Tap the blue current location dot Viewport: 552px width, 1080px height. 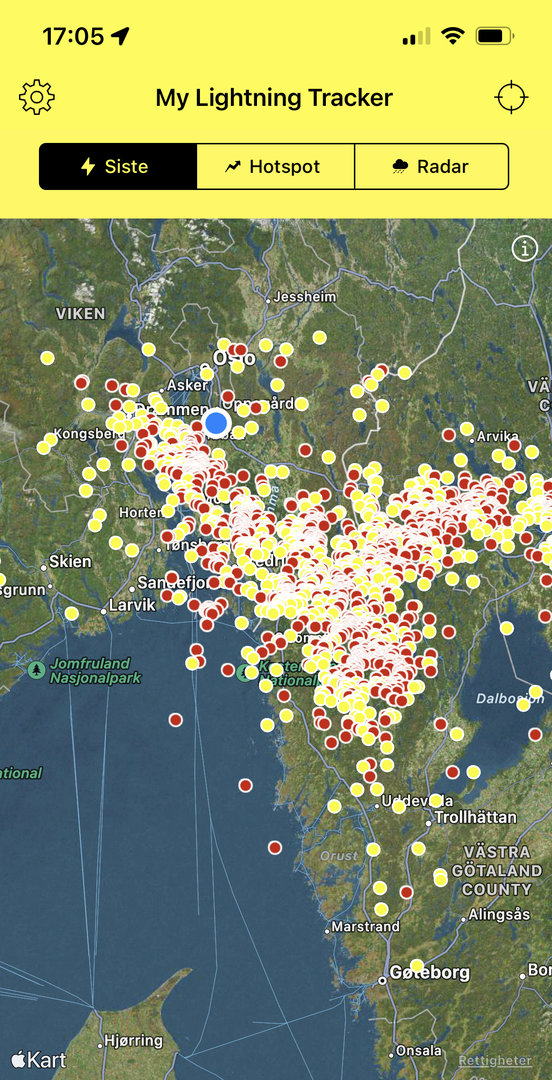(x=216, y=422)
